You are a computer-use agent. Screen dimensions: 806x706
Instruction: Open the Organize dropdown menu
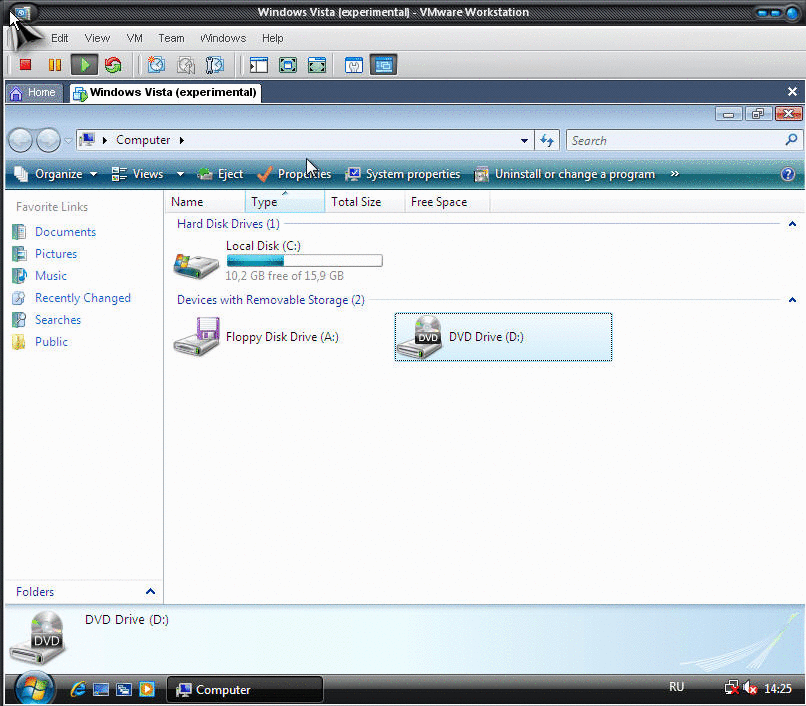pyautogui.click(x=56, y=174)
